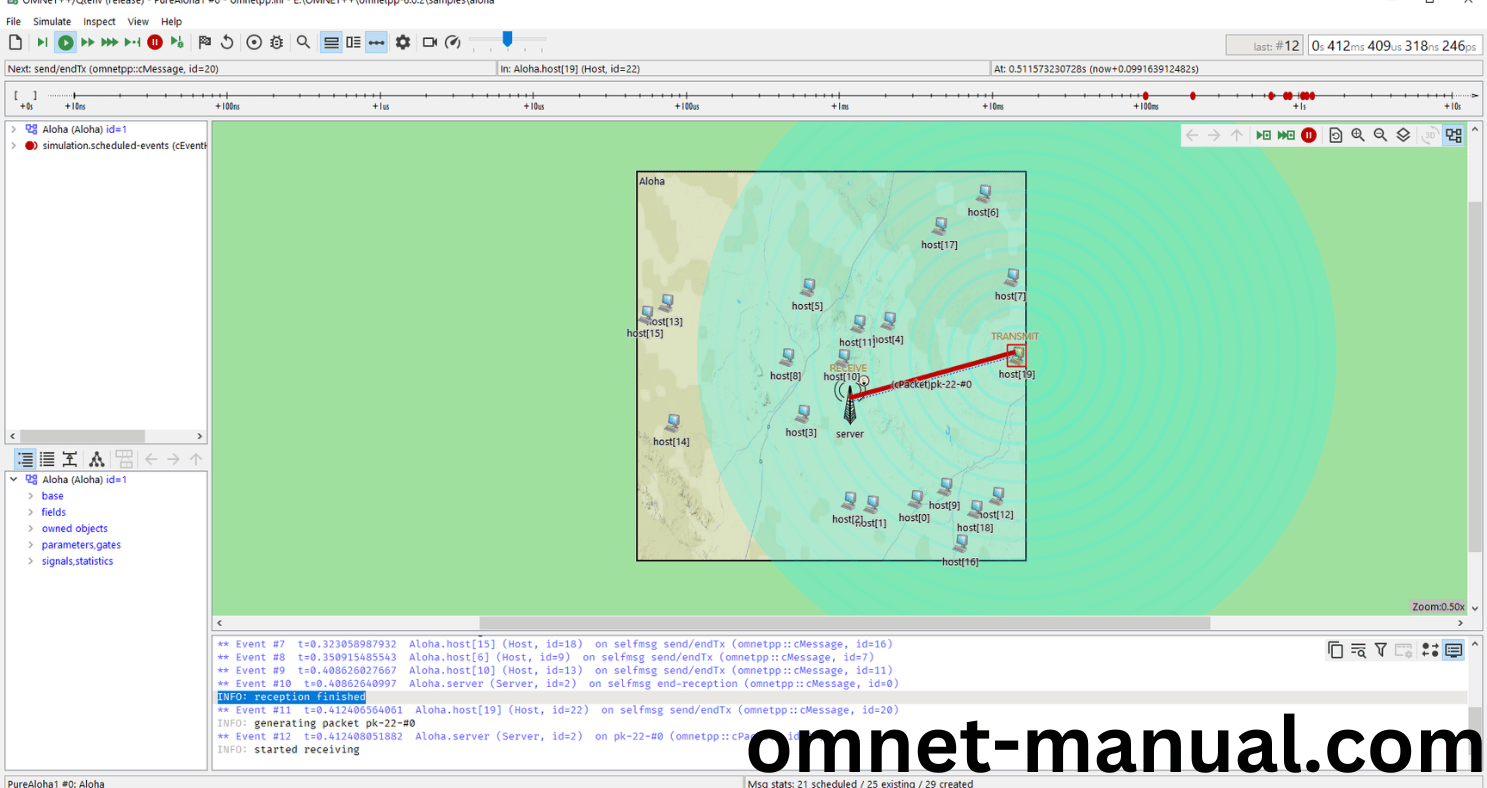
Task: Click the Express run triple-arrow icon
Action: coord(109,42)
